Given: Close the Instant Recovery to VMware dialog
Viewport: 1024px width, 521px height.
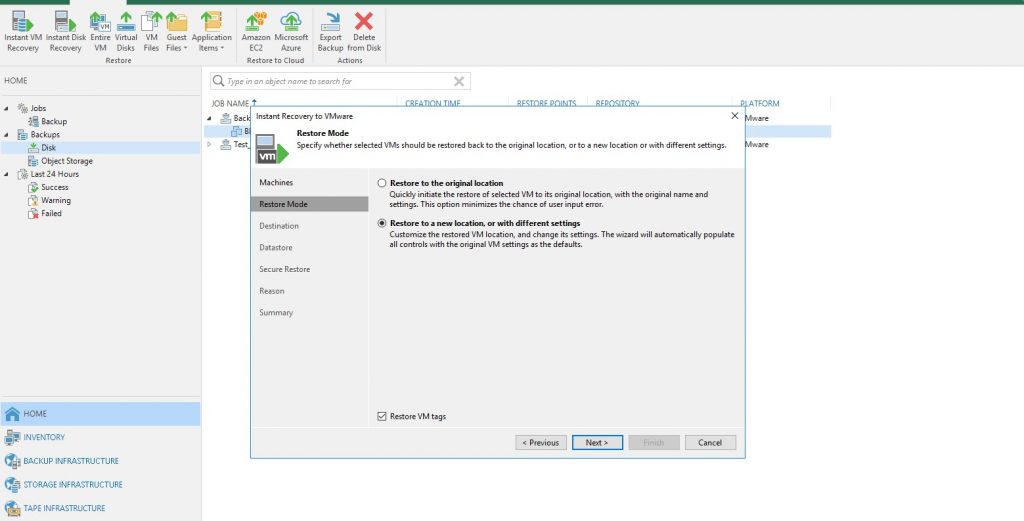Looking at the screenshot, I should coord(735,116).
